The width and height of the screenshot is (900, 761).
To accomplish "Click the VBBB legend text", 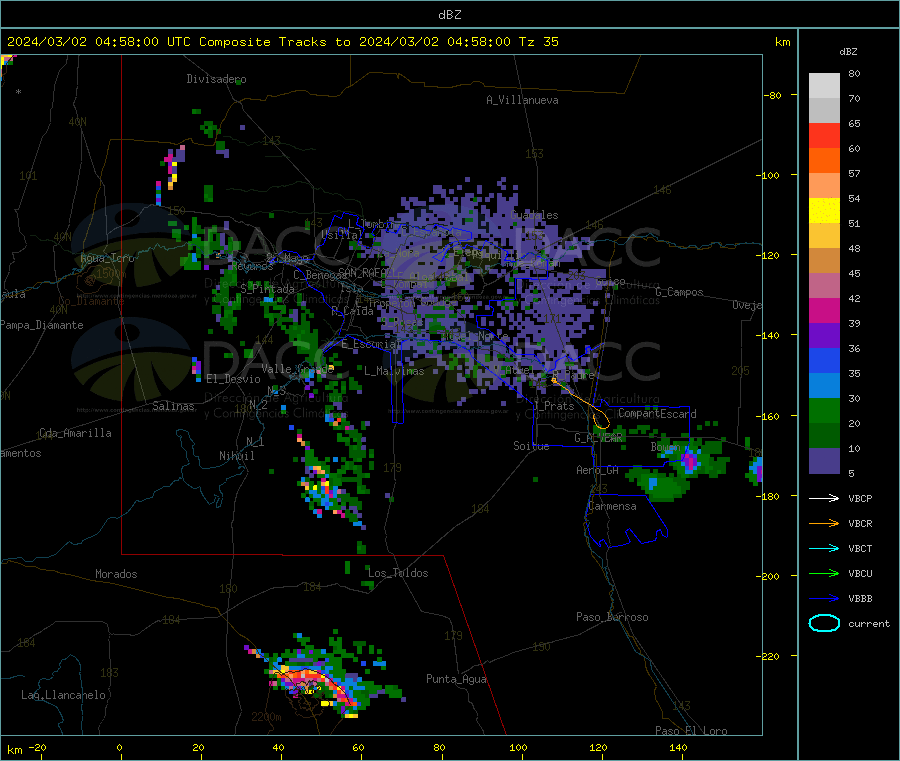I will click(860, 599).
